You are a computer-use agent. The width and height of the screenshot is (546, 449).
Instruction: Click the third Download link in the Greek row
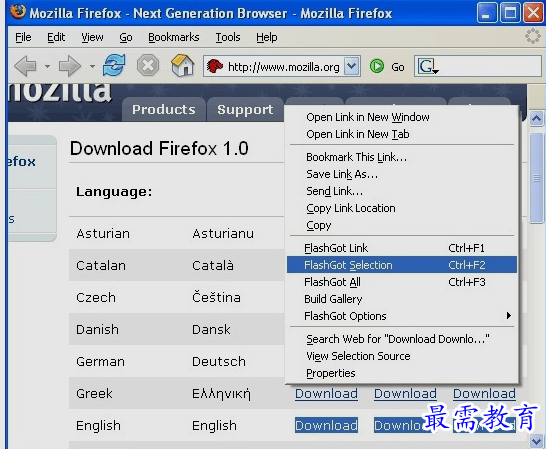[484, 394]
